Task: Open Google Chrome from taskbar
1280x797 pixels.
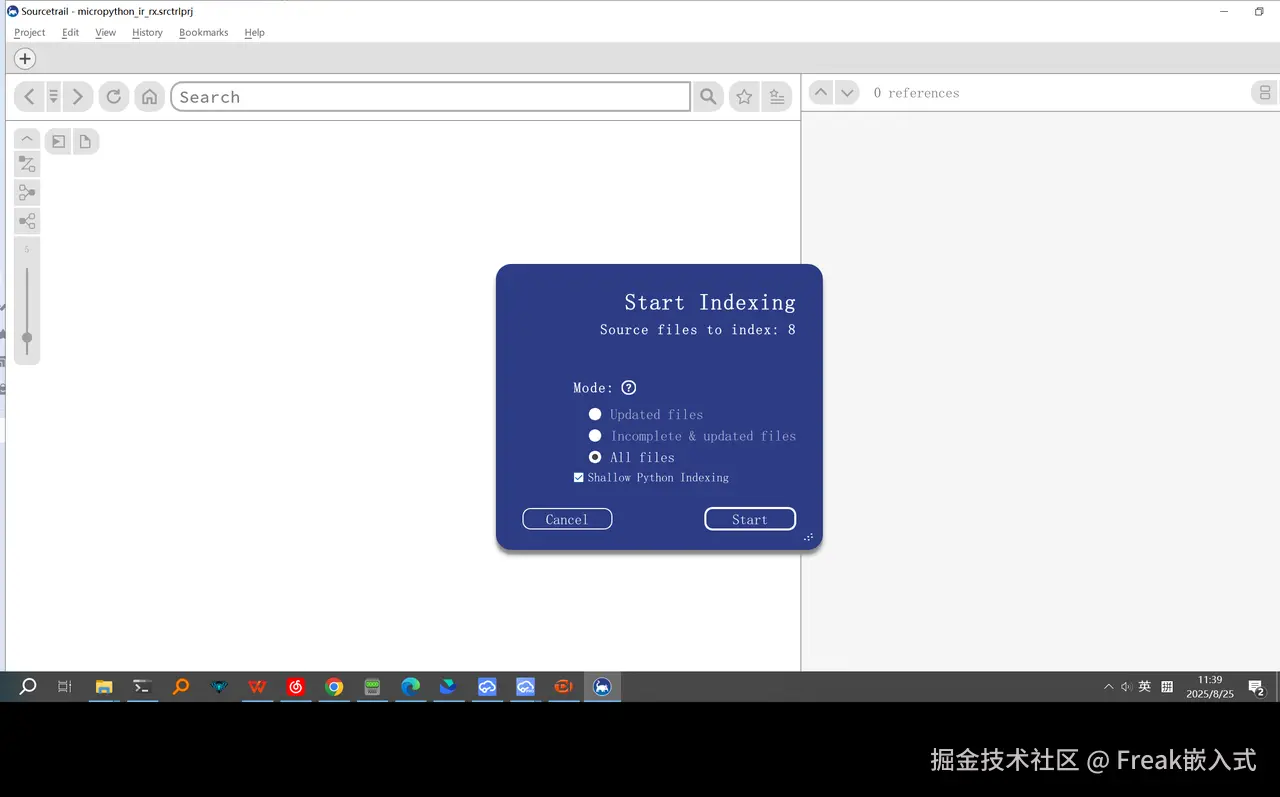Action: click(x=334, y=686)
